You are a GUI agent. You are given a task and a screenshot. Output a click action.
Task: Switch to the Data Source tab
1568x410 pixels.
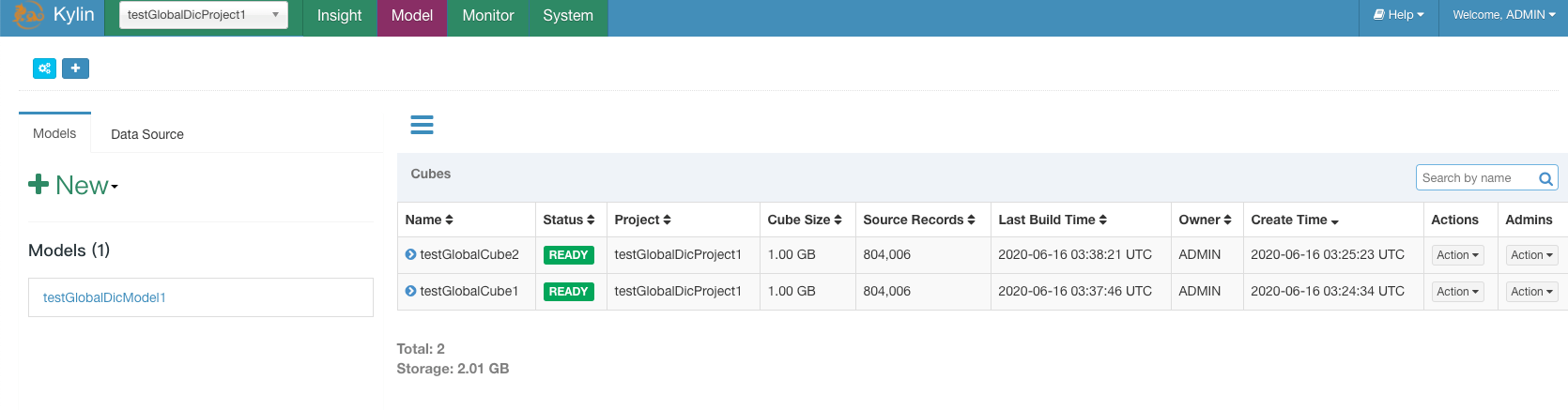coord(147,134)
